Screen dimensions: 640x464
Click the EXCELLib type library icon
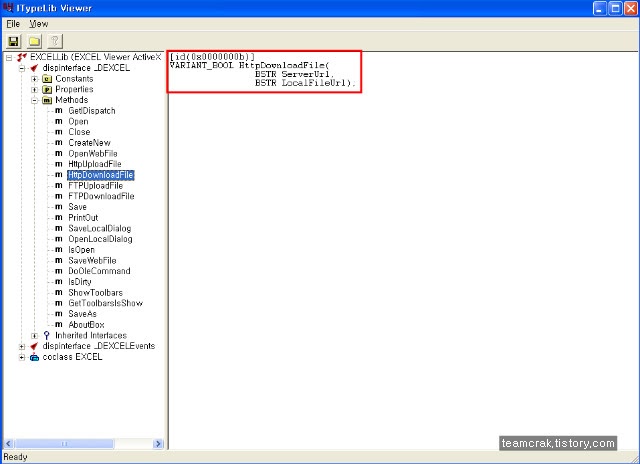coord(22,57)
